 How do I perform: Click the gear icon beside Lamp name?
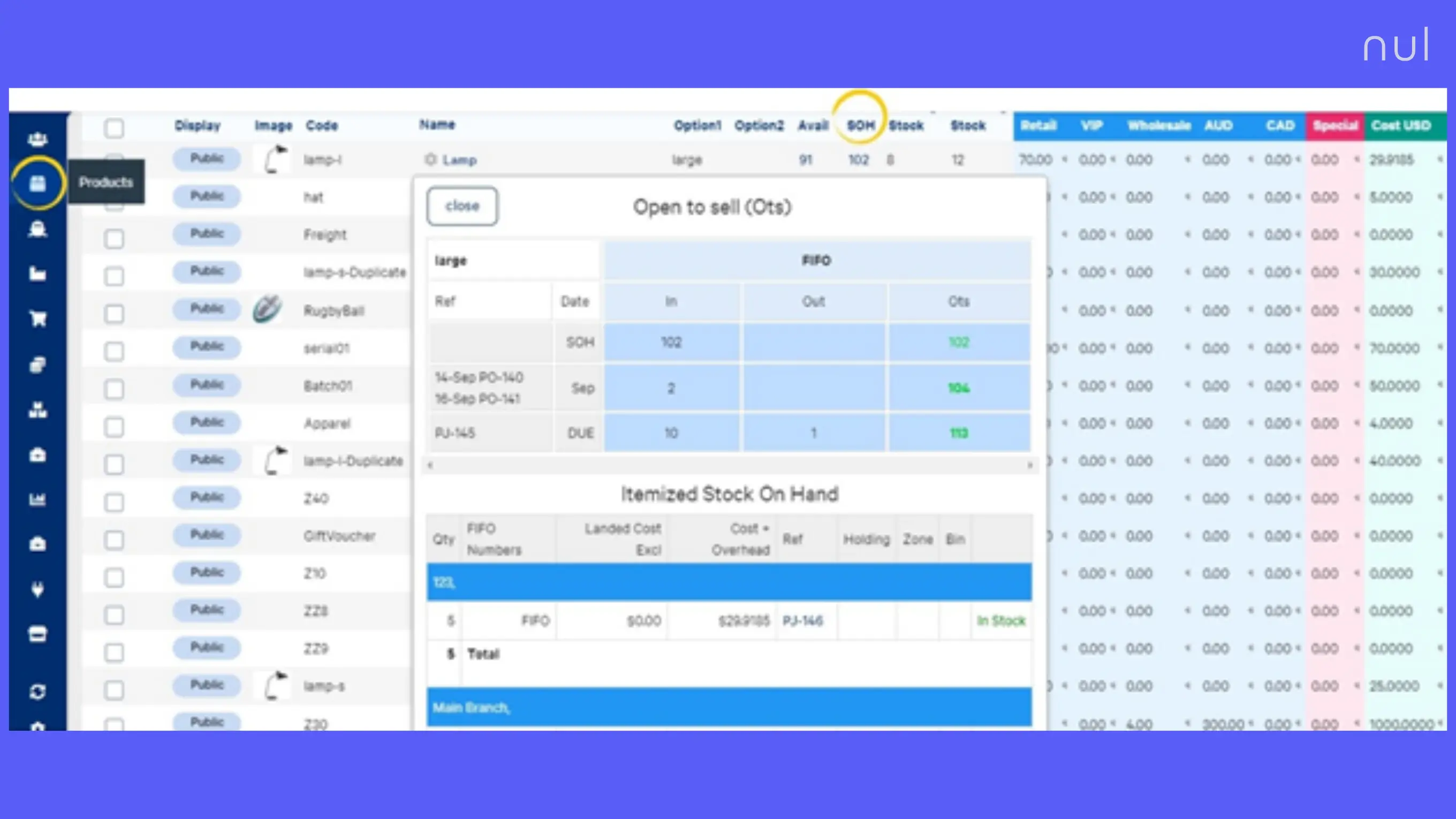pyautogui.click(x=431, y=160)
